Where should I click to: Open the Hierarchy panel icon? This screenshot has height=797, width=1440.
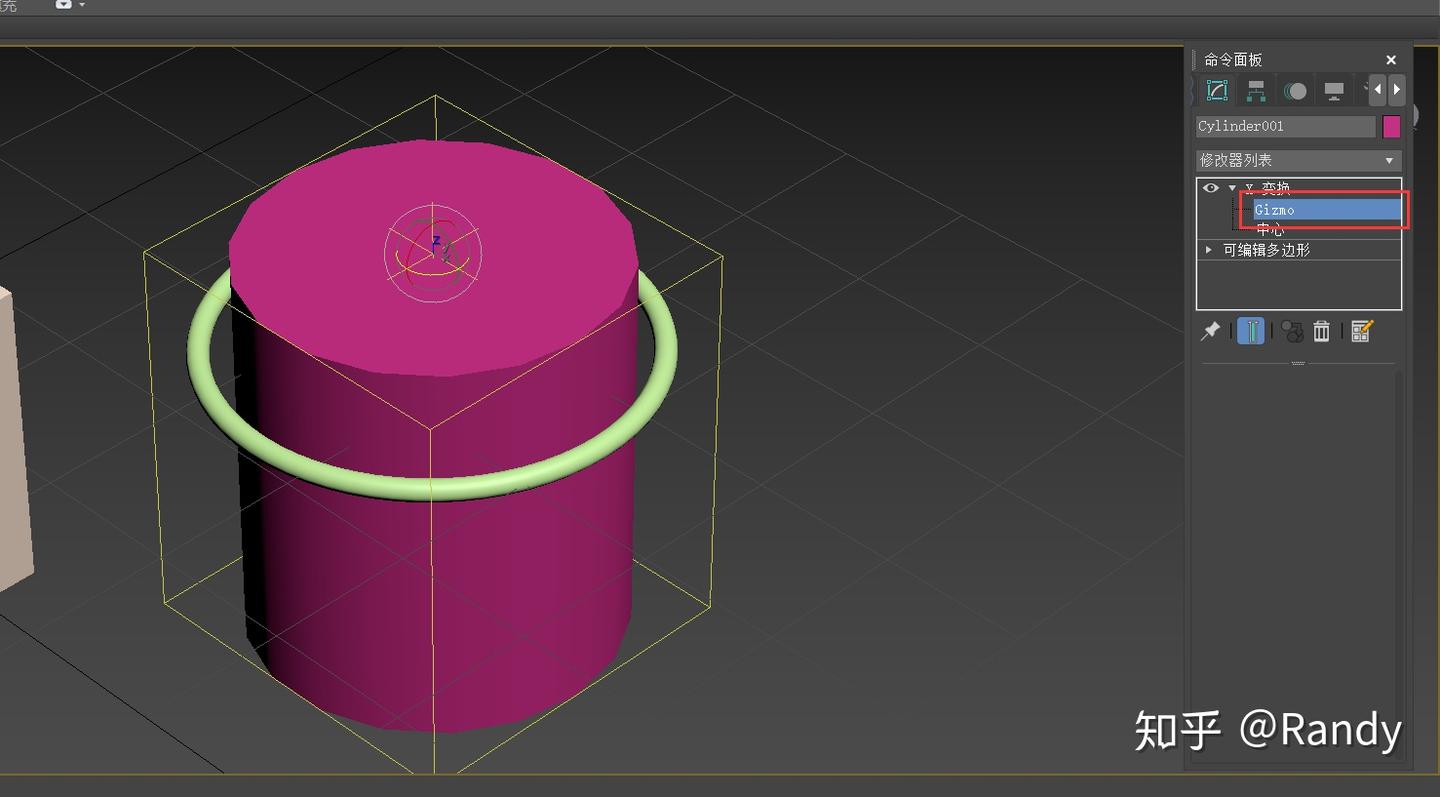(x=1256, y=90)
